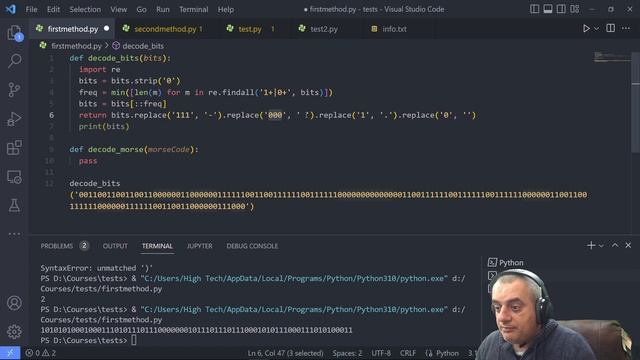The height and width of the screenshot is (360, 640).
Task: Open Run and Debug view
Action: 14,119
